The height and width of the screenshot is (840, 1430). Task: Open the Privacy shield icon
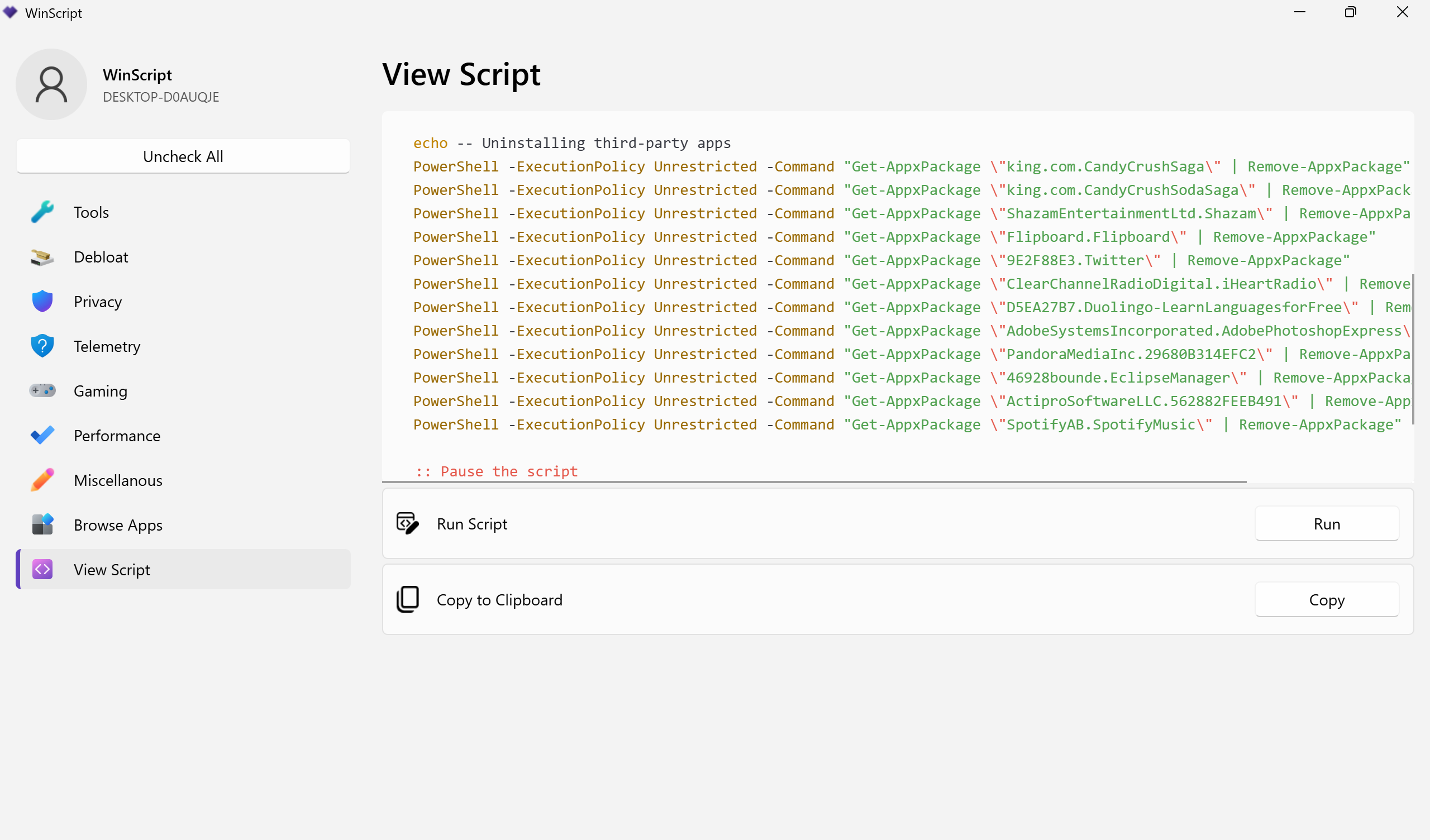click(41, 302)
